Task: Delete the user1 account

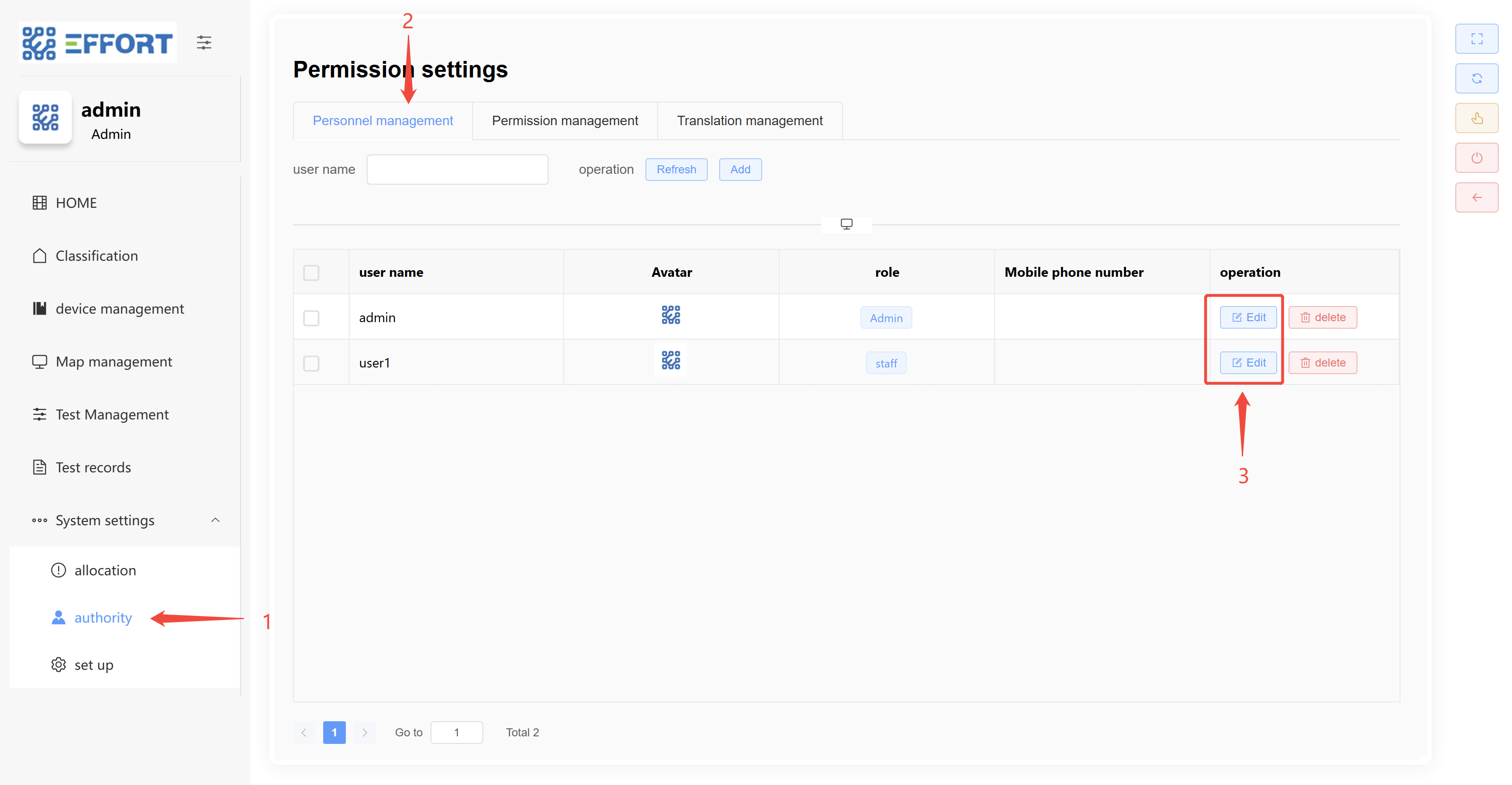Action: (x=1322, y=363)
